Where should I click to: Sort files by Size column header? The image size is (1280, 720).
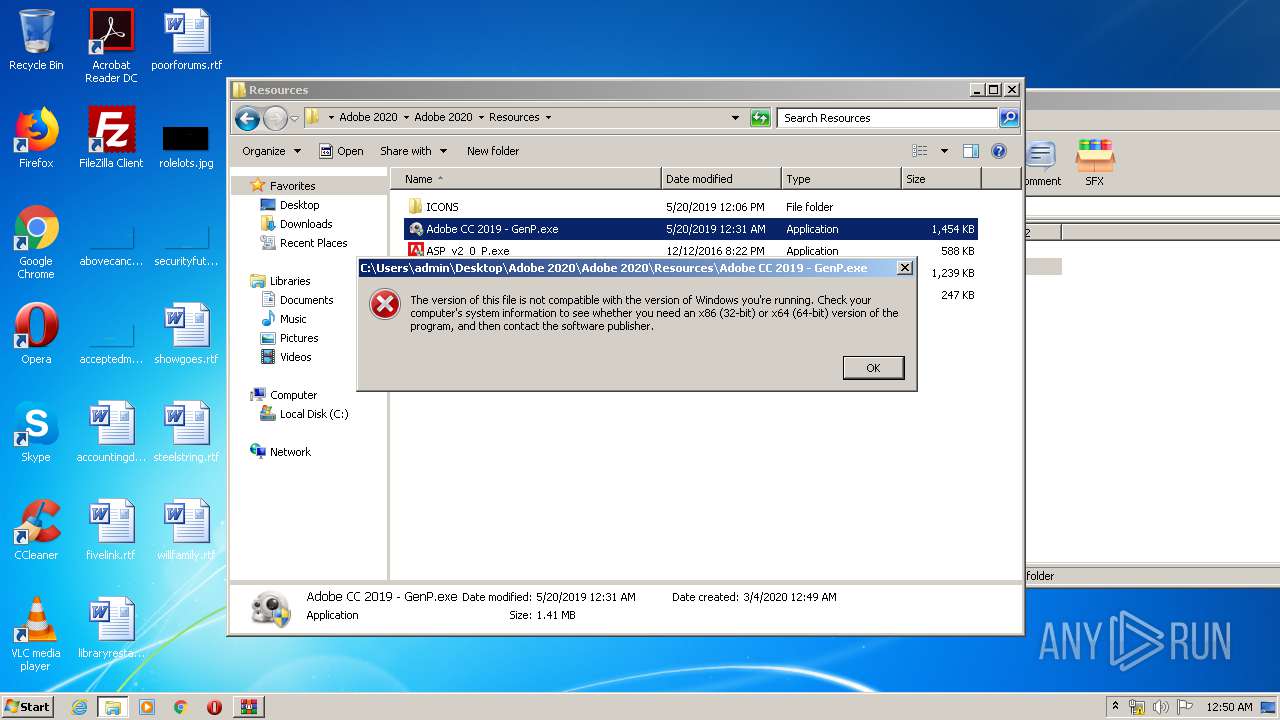pyautogui.click(x=941, y=179)
